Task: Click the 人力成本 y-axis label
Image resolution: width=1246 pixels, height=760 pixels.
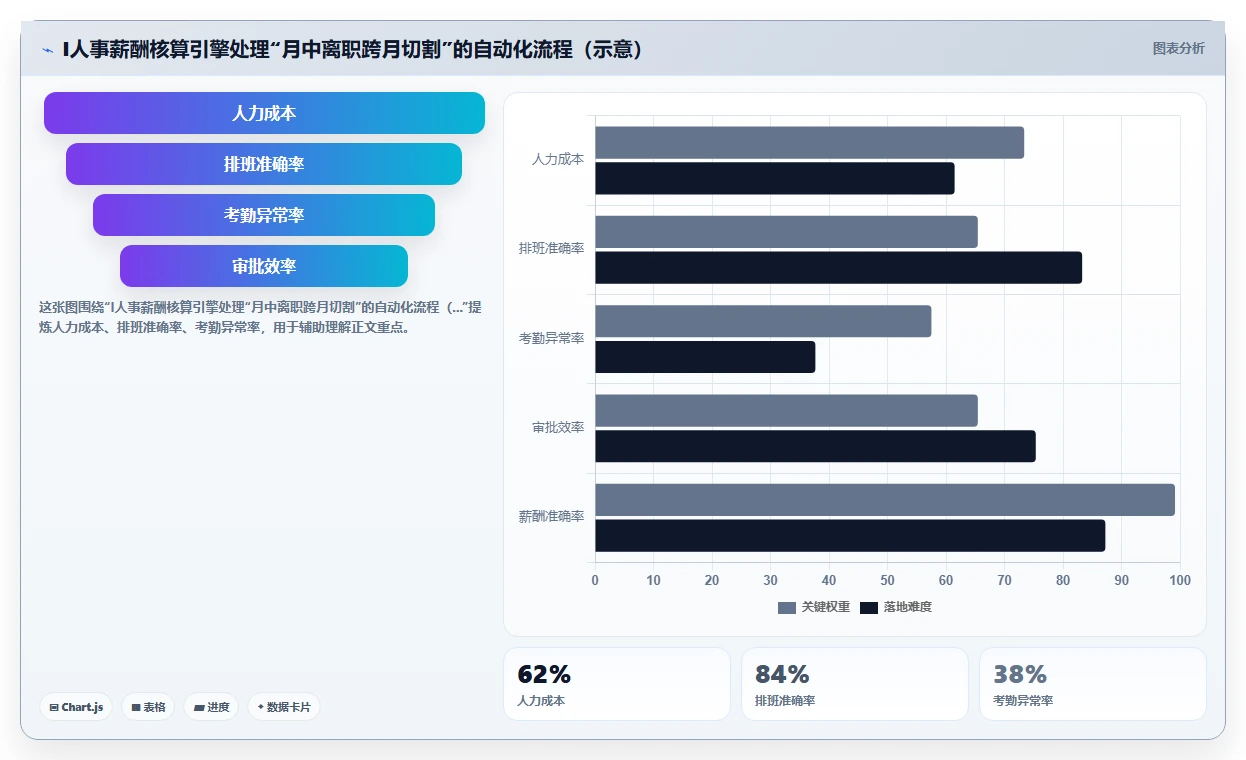Action: click(558, 159)
